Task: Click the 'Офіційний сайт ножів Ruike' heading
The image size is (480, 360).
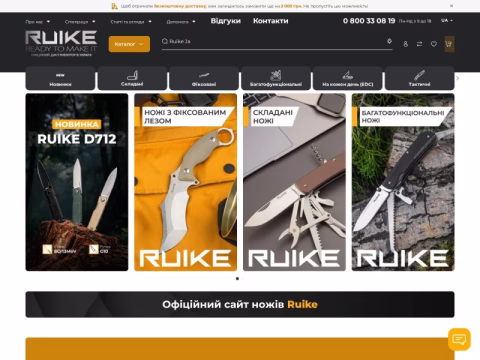Action: pos(240,304)
